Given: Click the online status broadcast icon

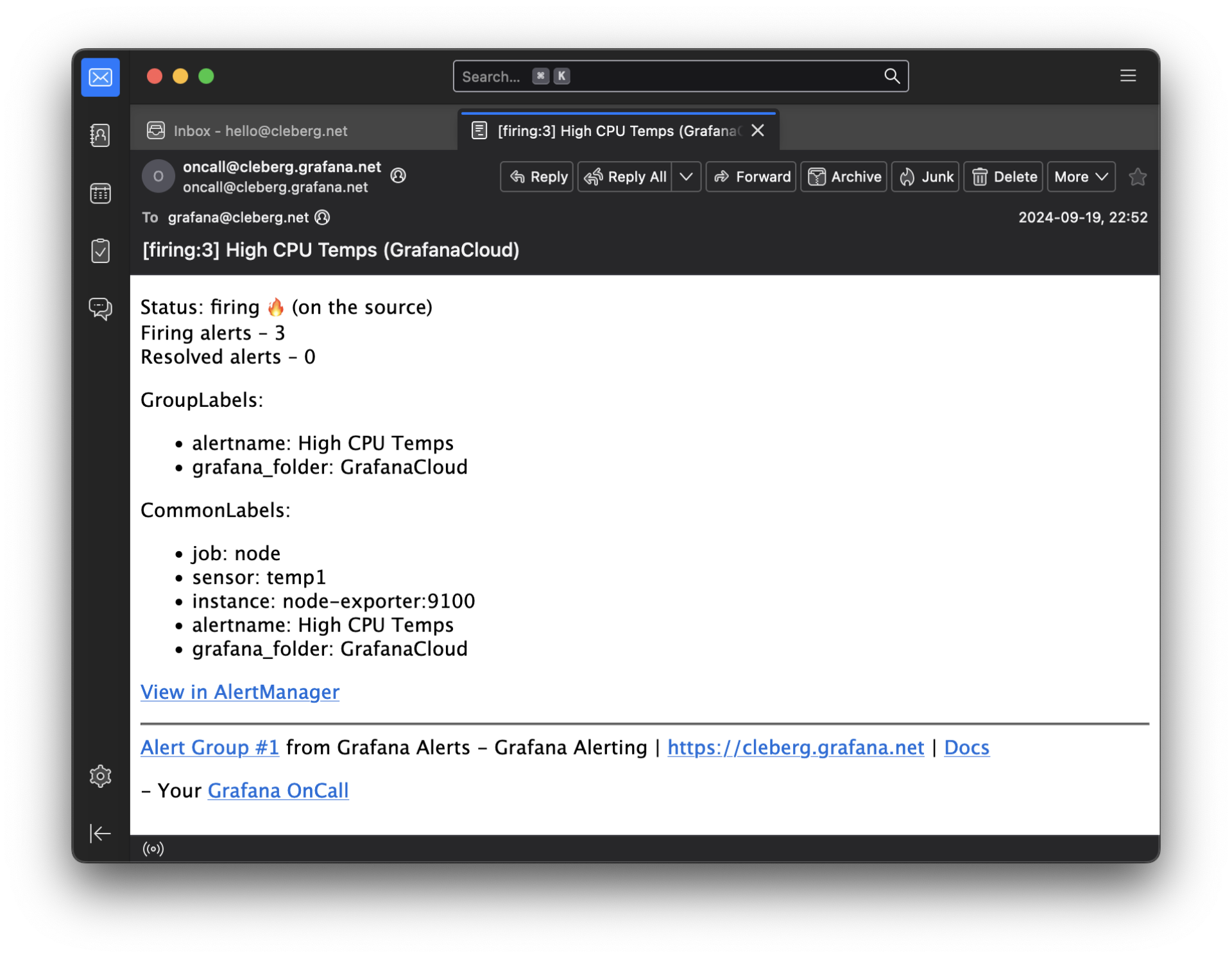Looking at the screenshot, I should tap(153, 849).
